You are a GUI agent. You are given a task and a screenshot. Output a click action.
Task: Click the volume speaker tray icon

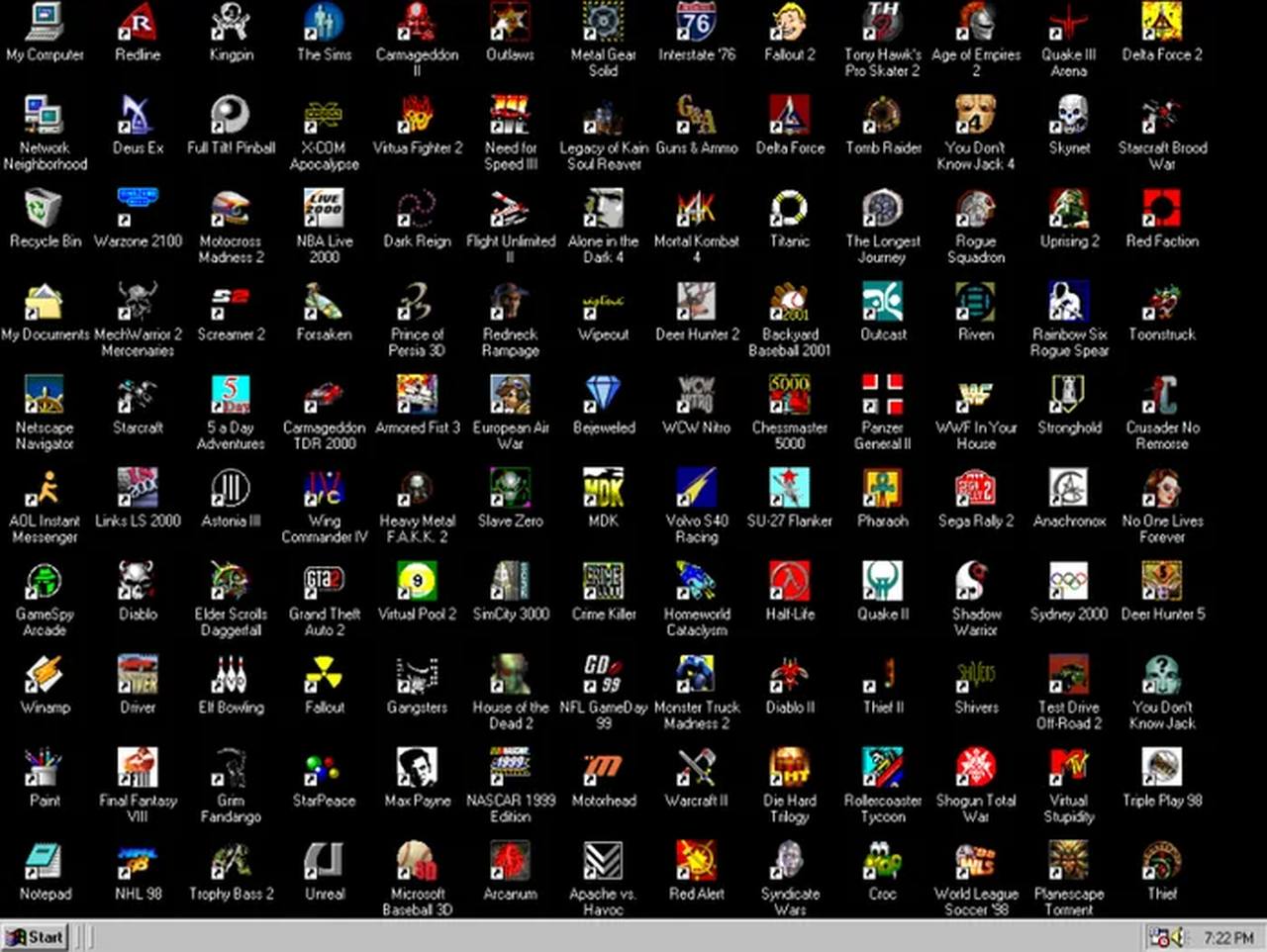1178,936
